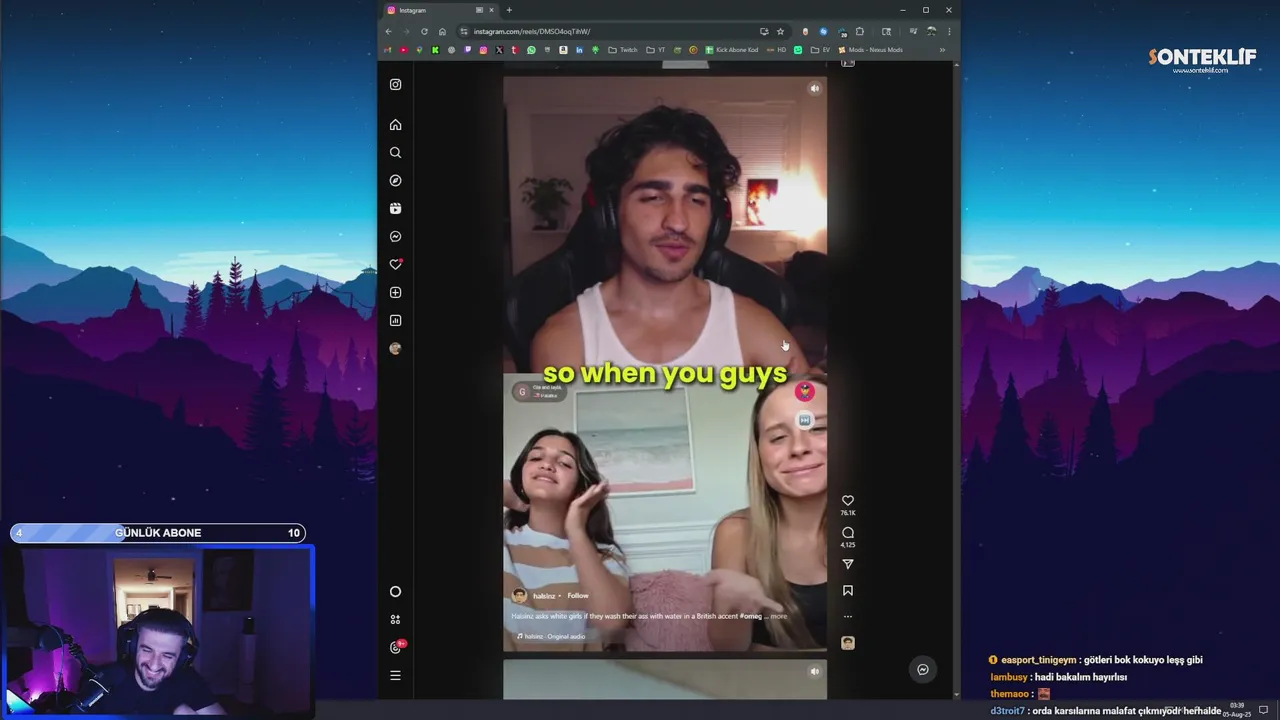Open the floating Messenger chat button
This screenshot has height=720, width=1280.
coord(923,670)
